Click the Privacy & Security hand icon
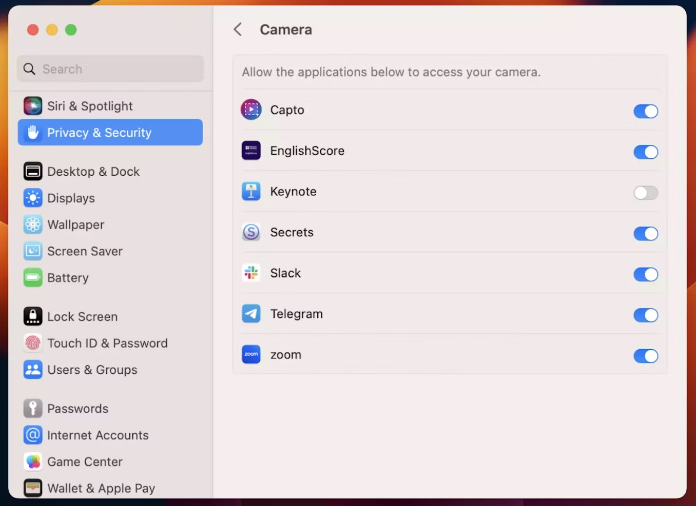Screen dimensions: 696x506 point(33,132)
